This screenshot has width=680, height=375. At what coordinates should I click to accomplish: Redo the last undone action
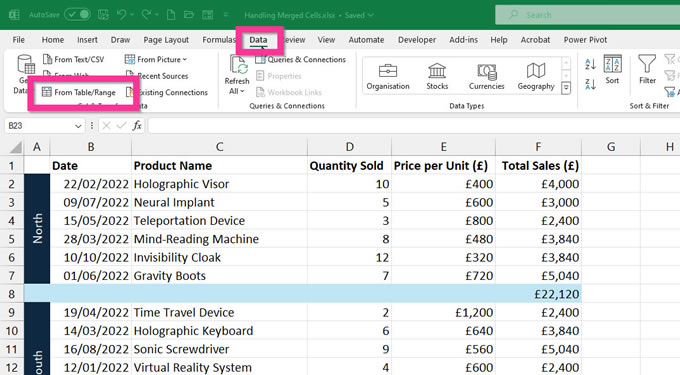[146, 15]
